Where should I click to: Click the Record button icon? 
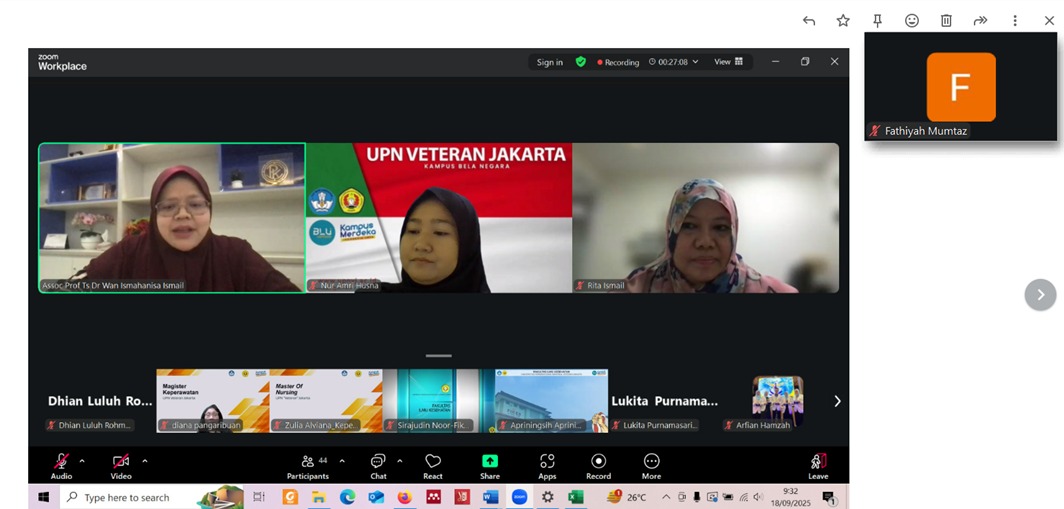(x=598, y=461)
